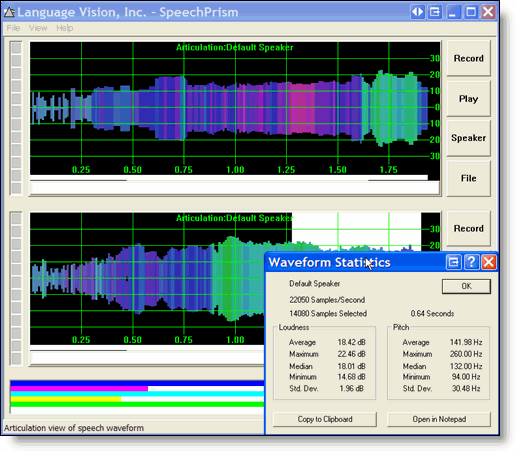Image resolution: width=516 pixels, height=452 pixels.
Task: Click the File button beside top waveform
Action: coord(468,178)
